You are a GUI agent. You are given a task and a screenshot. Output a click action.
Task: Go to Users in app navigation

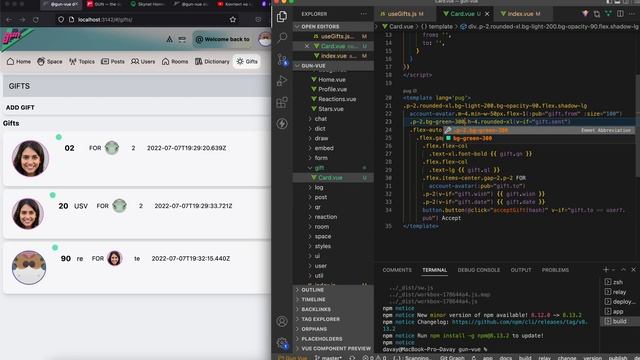143,62
